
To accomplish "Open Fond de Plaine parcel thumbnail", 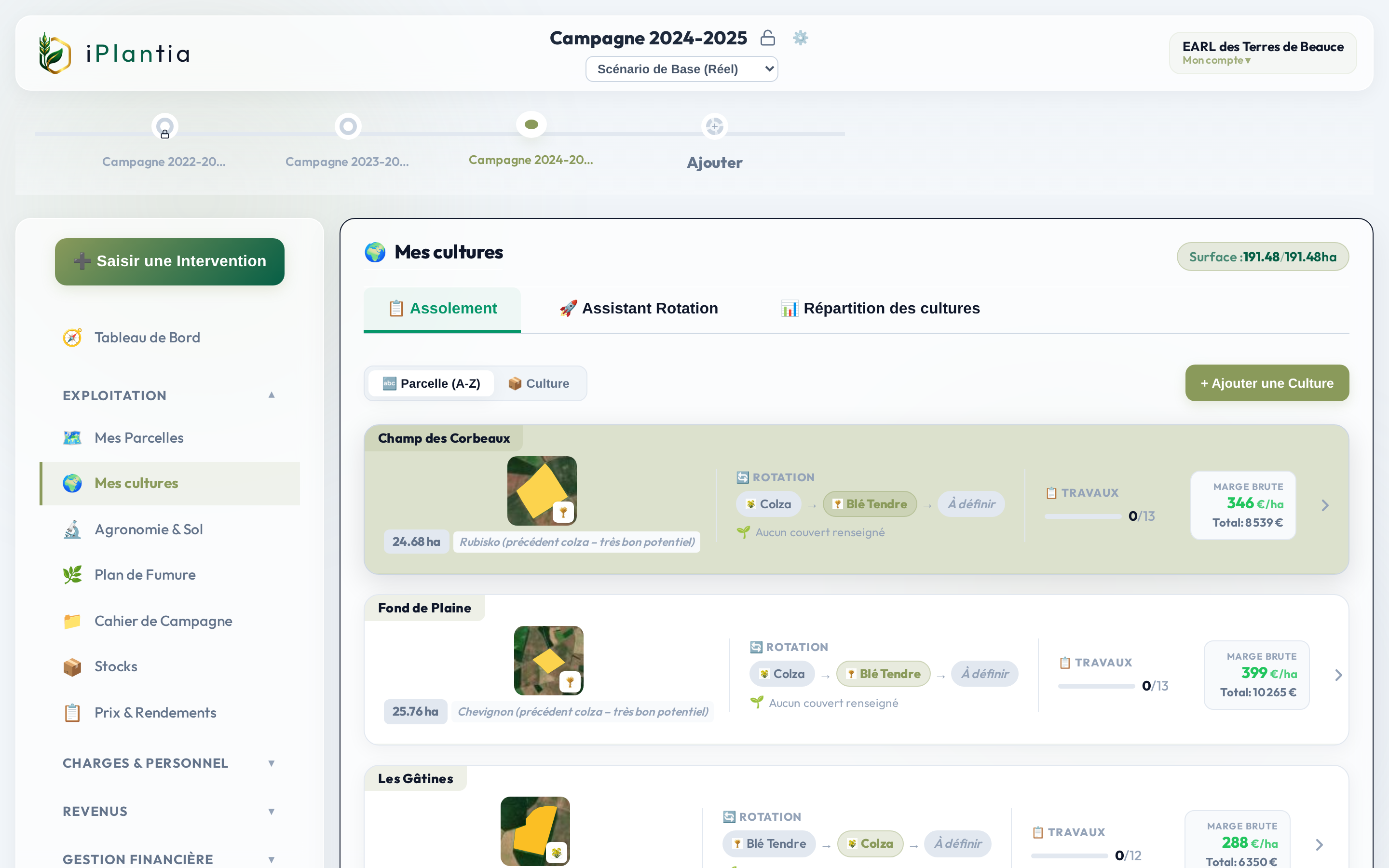I will (549, 660).
